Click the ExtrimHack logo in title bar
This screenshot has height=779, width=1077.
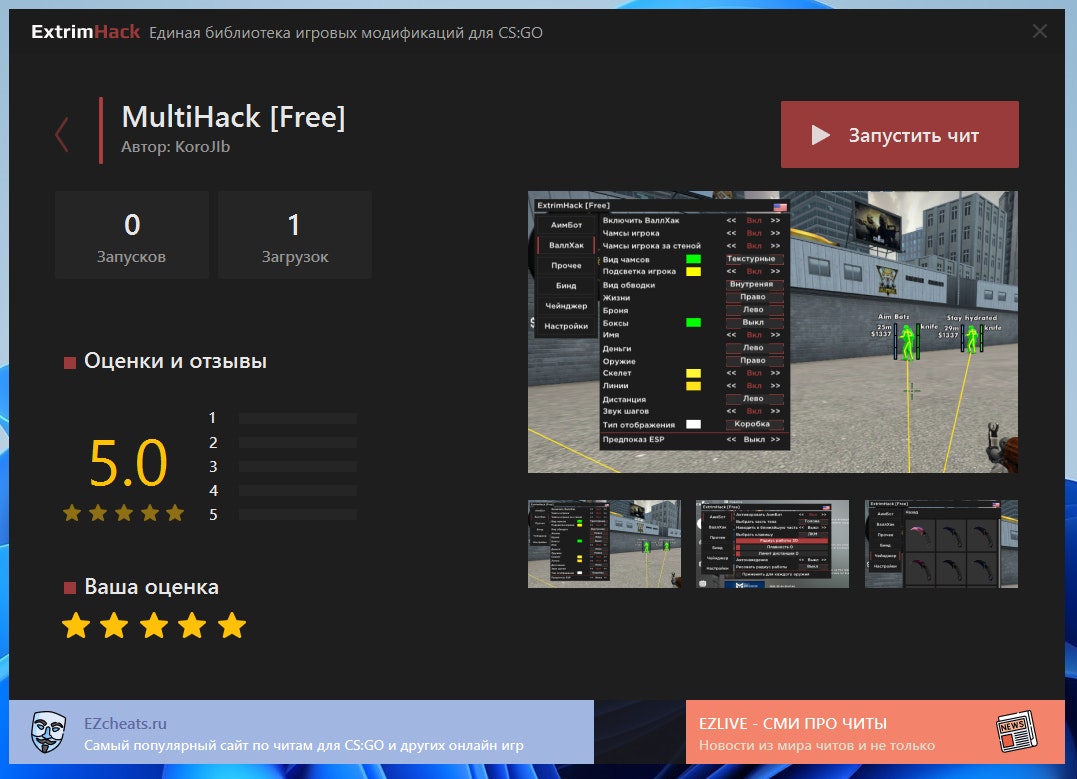click(x=86, y=32)
